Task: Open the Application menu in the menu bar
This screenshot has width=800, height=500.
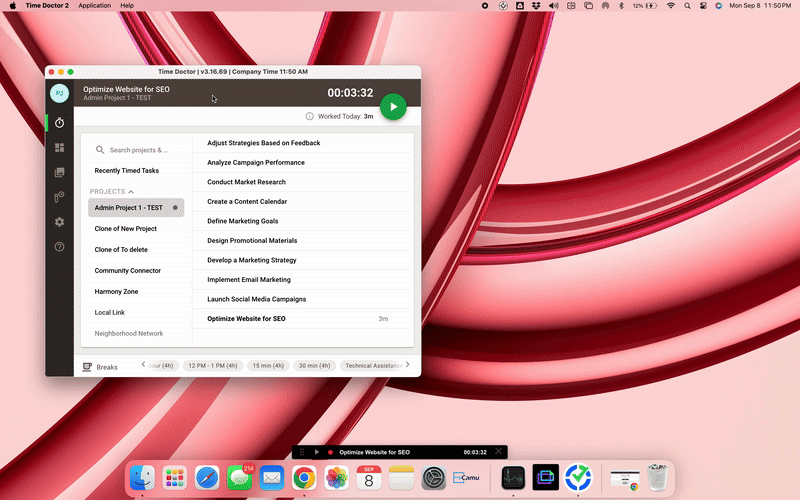Action: (x=94, y=6)
